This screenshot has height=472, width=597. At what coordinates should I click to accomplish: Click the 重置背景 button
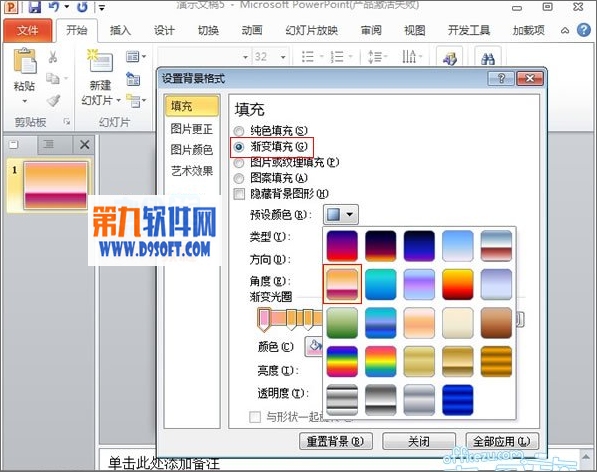pos(335,442)
